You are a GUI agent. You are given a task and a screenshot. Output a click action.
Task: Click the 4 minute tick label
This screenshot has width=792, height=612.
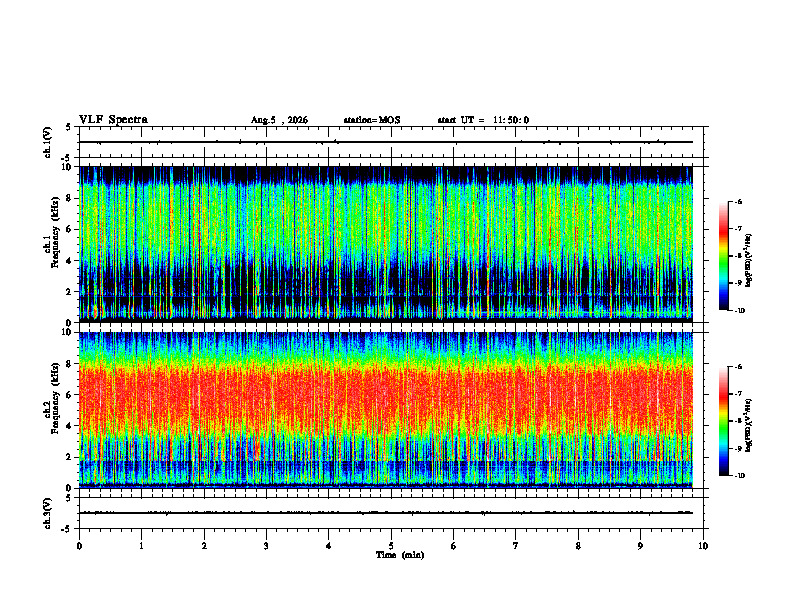click(x=328, y=546)
